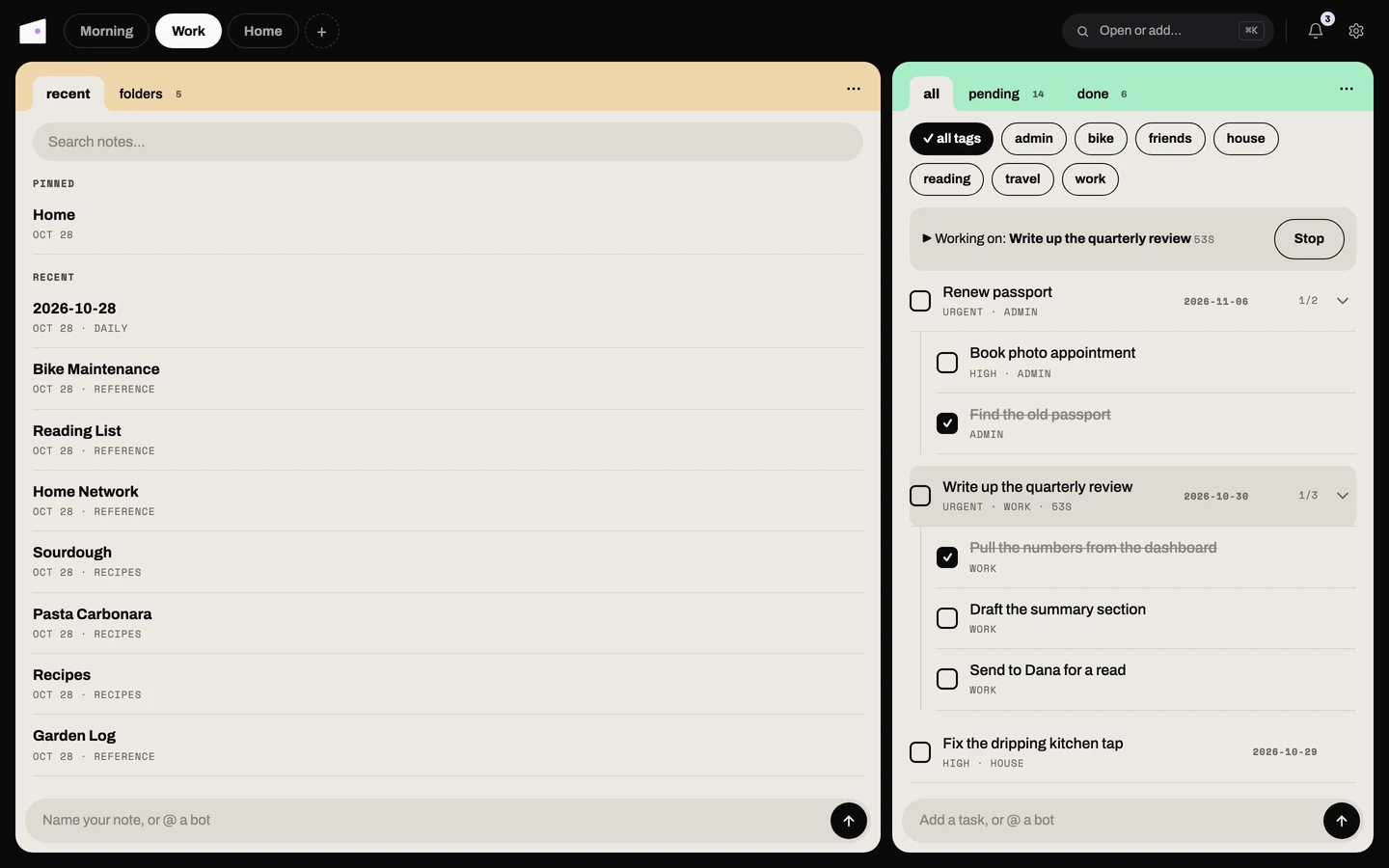Viewport: 1389px width, 868px height.
Task: Submit the new task with arrow button
Action: tap(1342, 821)
